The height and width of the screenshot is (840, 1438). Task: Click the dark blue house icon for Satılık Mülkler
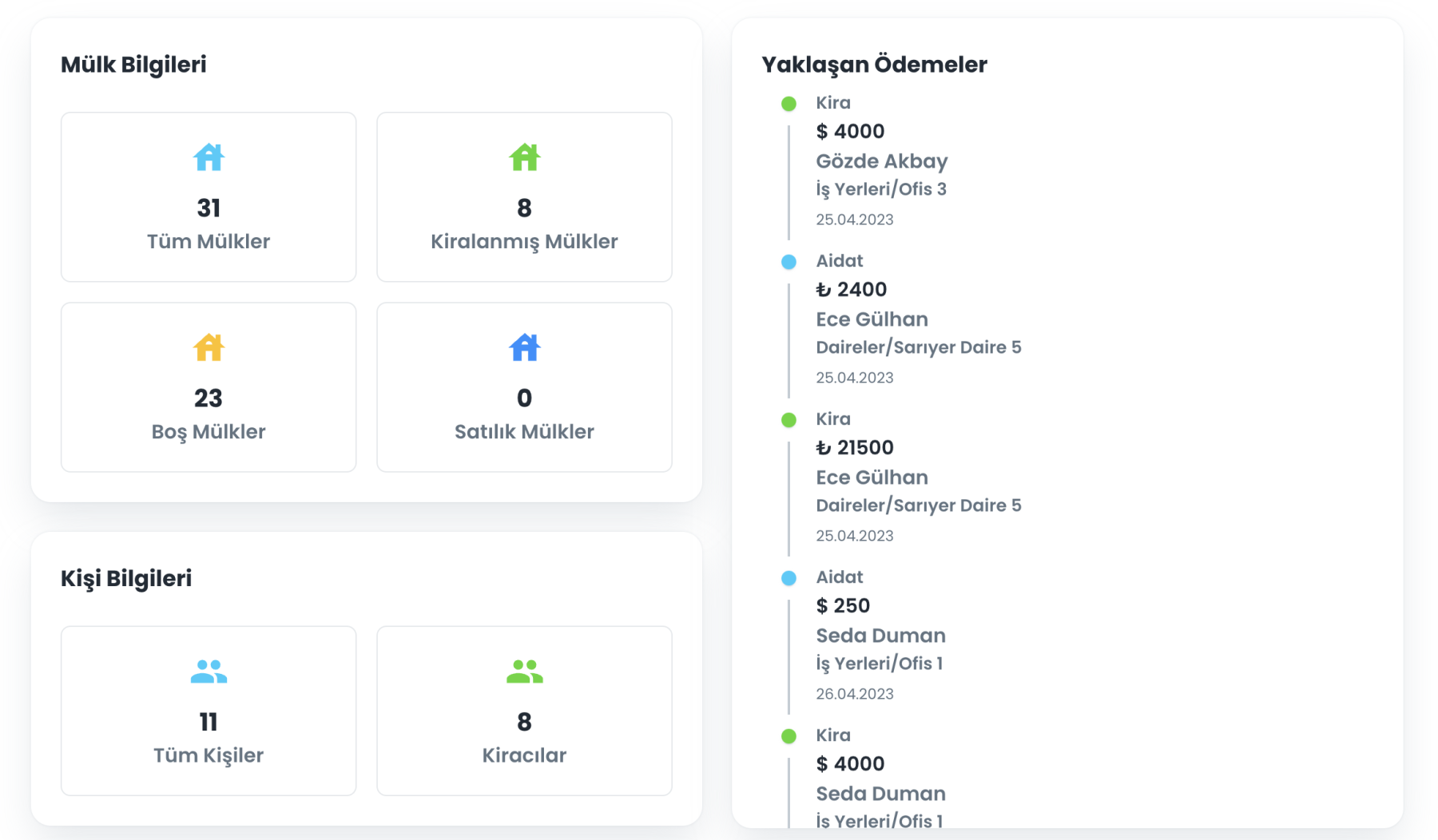(x=524, y=347)
